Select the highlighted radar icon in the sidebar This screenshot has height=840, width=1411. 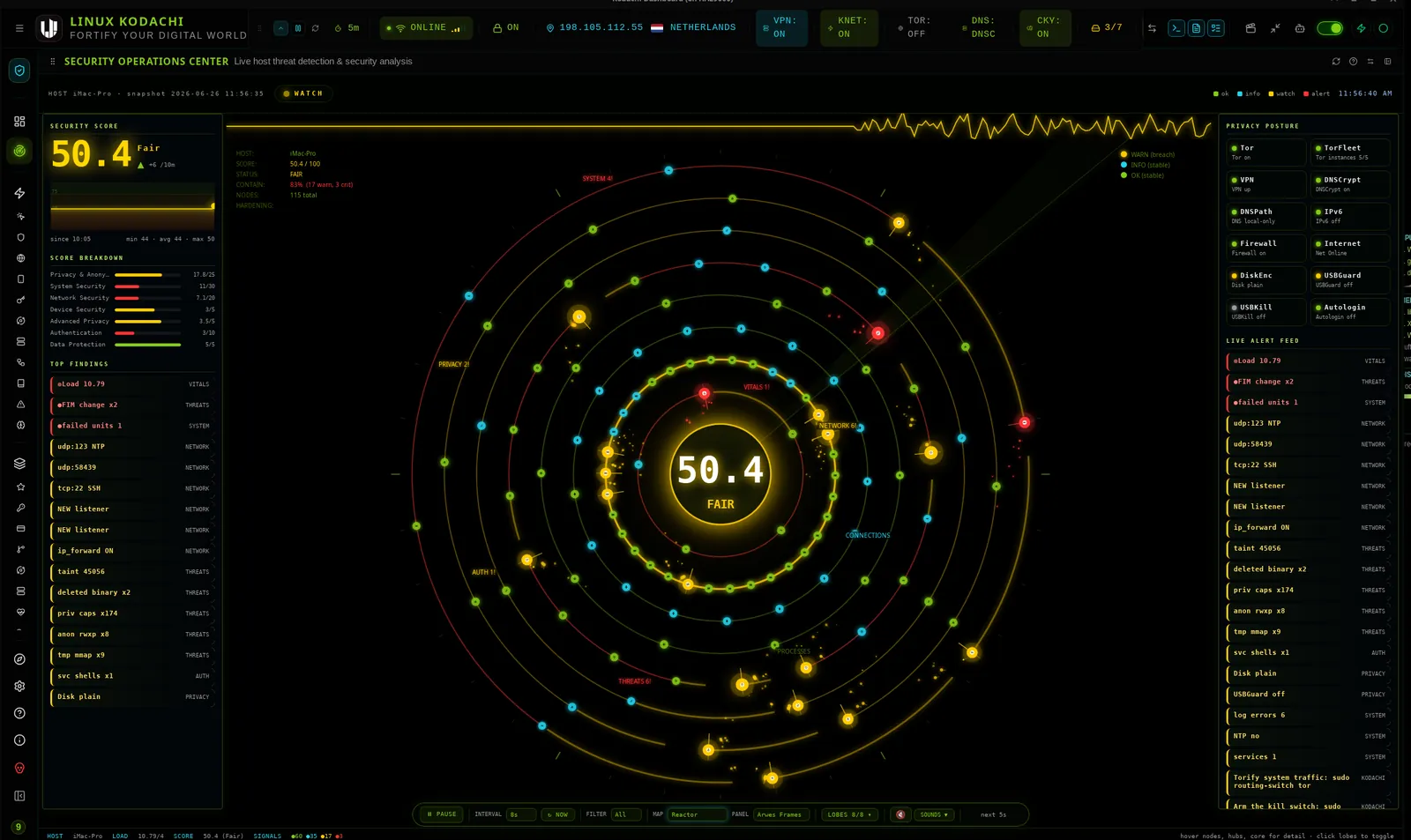point(19,151)
